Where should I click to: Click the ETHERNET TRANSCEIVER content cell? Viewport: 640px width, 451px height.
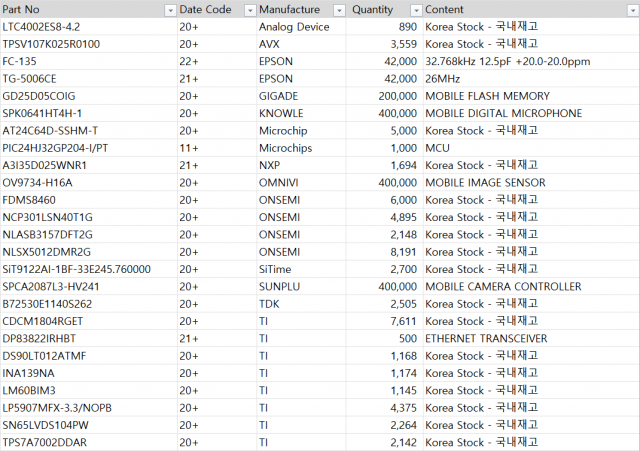531,339
